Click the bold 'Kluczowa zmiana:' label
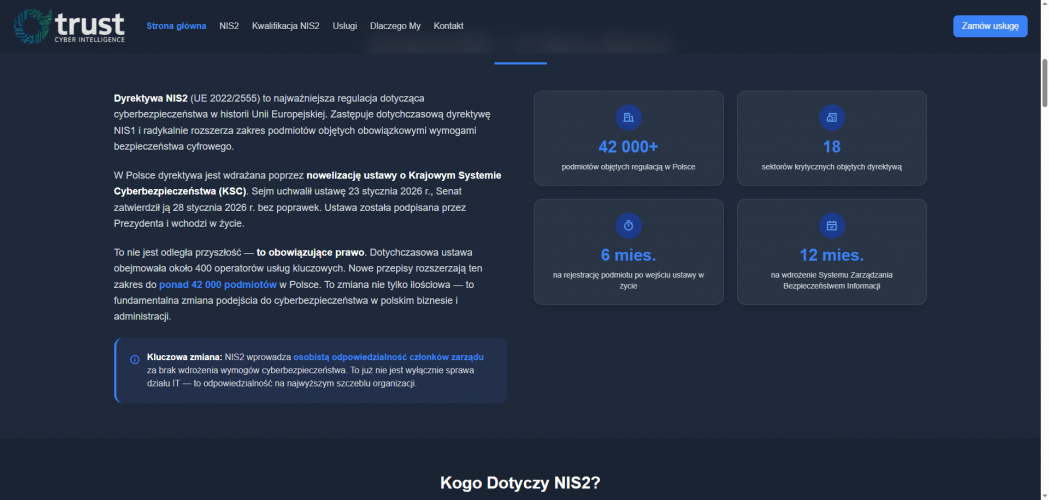 (x=185, y=357)
